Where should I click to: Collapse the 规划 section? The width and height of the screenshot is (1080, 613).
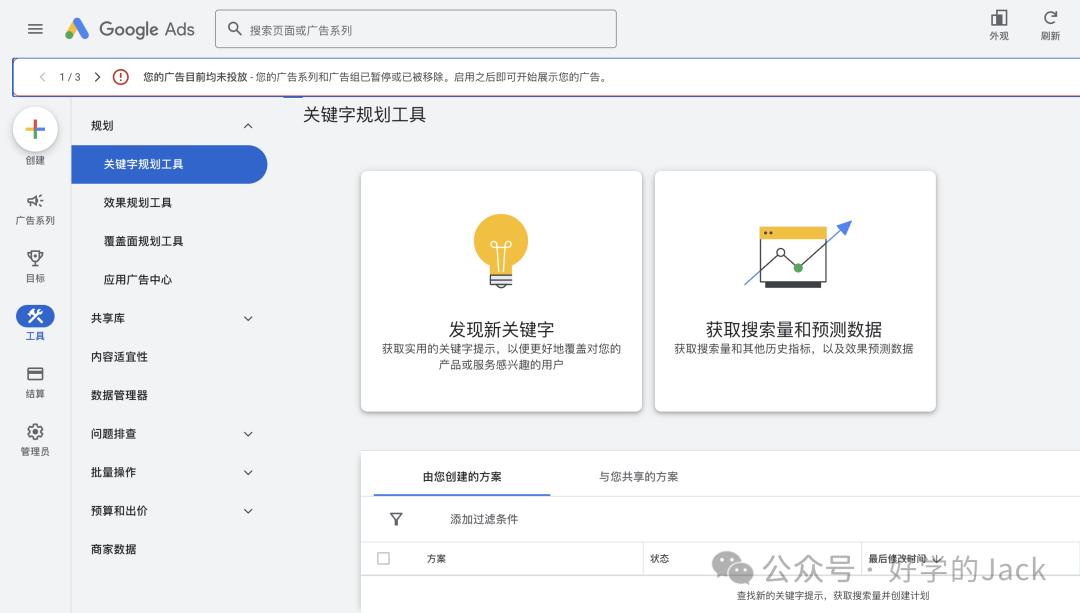[x=248, y=125]
